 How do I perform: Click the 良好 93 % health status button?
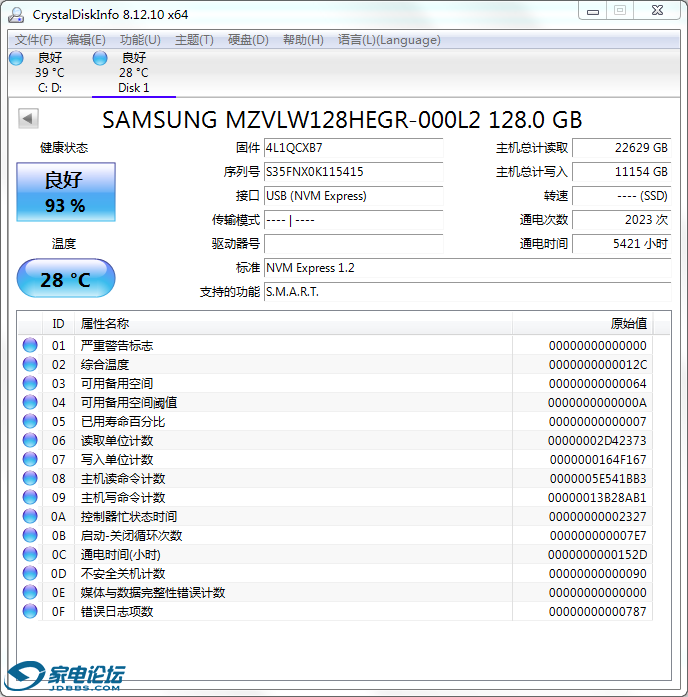click(66, 192)
